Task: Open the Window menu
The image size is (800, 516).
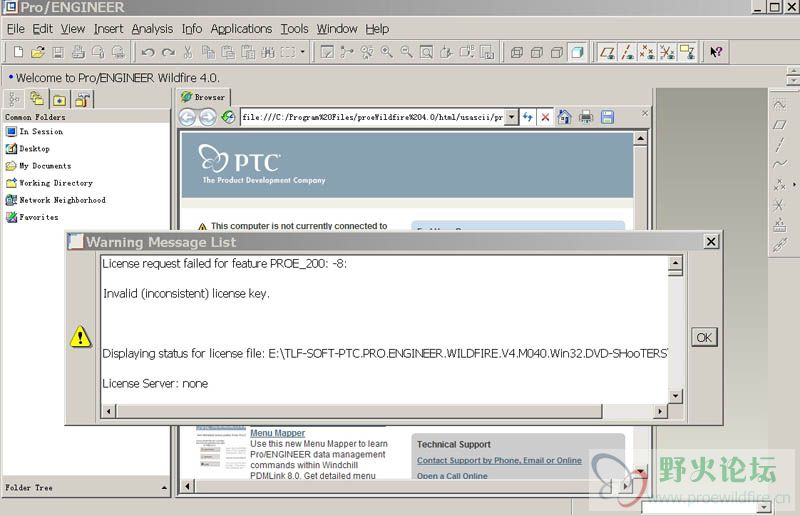Action: pyautogui.click(x=337, y=29)
